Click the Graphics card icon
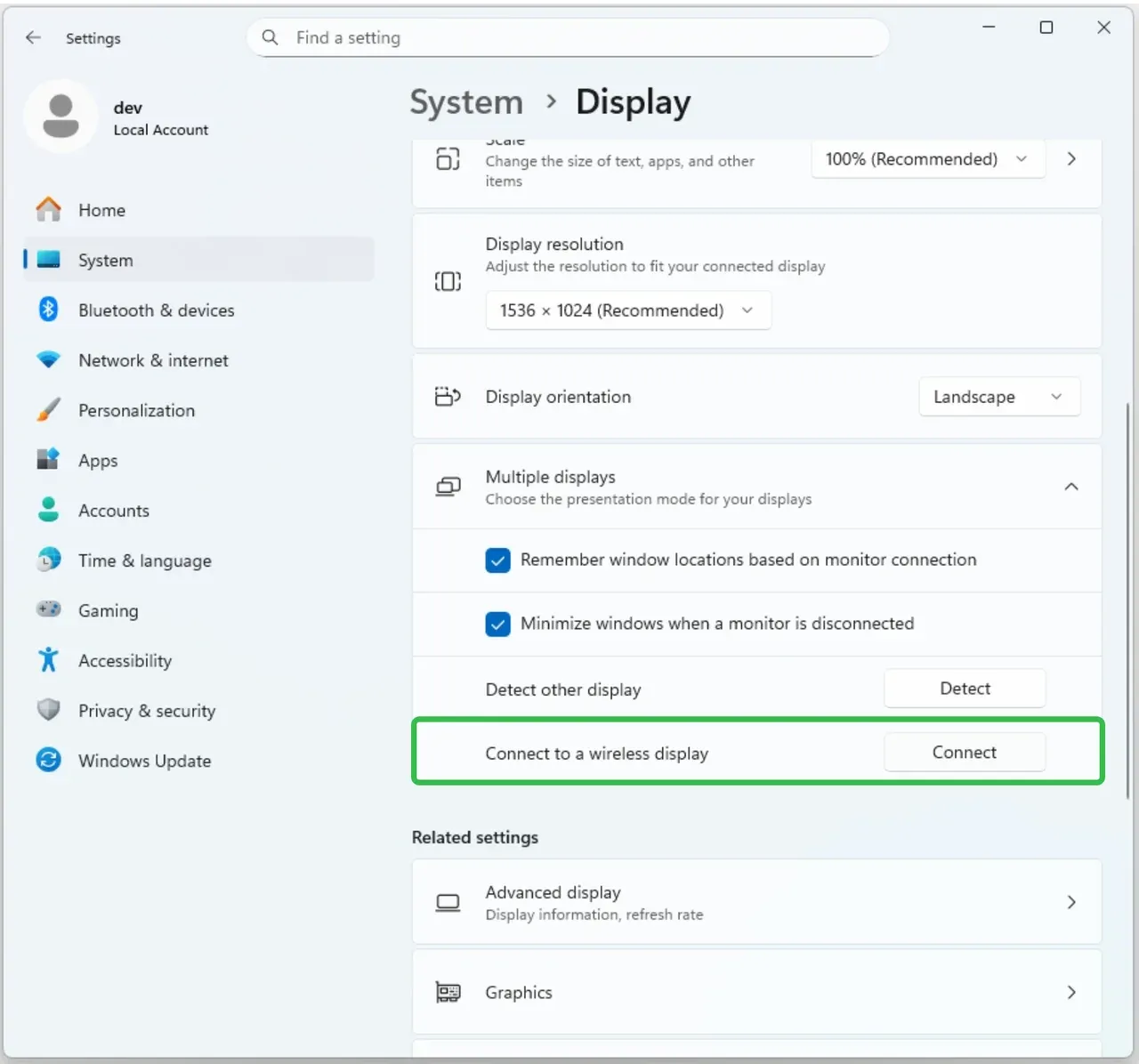This screenshot has height=1064, width=1139. (x=448, y=992)
